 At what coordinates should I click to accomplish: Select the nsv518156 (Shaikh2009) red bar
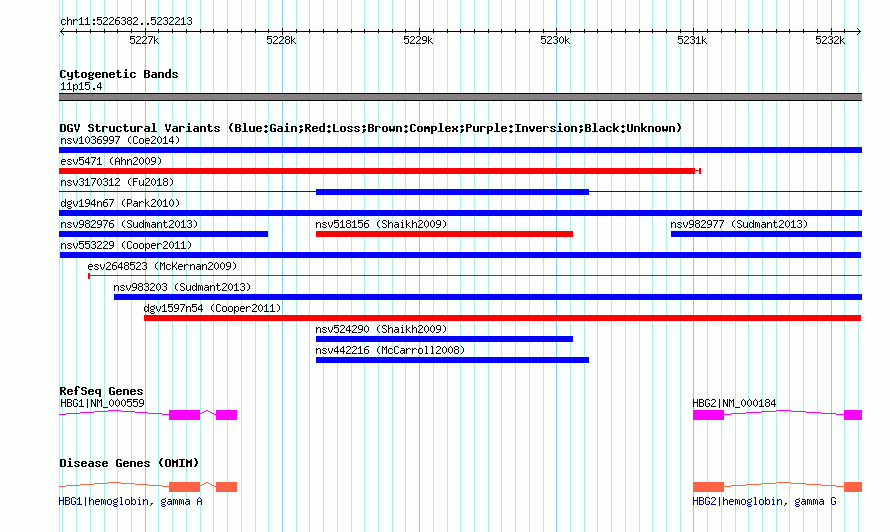[x=444, y=234]
